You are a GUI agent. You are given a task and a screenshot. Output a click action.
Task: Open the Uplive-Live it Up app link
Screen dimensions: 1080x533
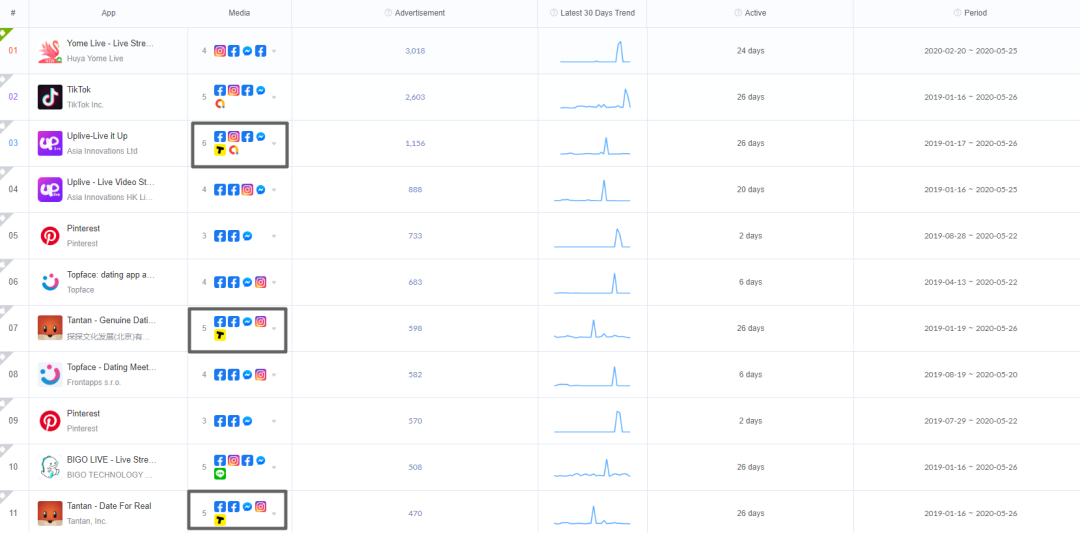point(97,136)
